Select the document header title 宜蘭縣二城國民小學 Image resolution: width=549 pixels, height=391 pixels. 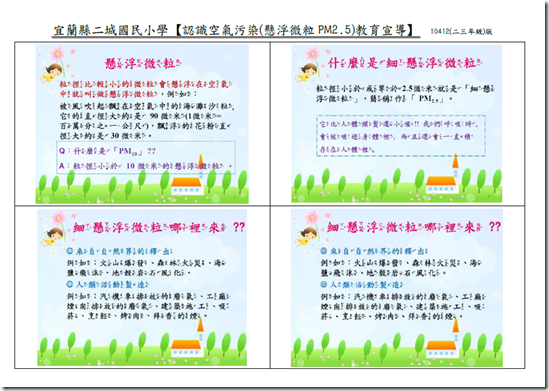(x=111, y=30)
